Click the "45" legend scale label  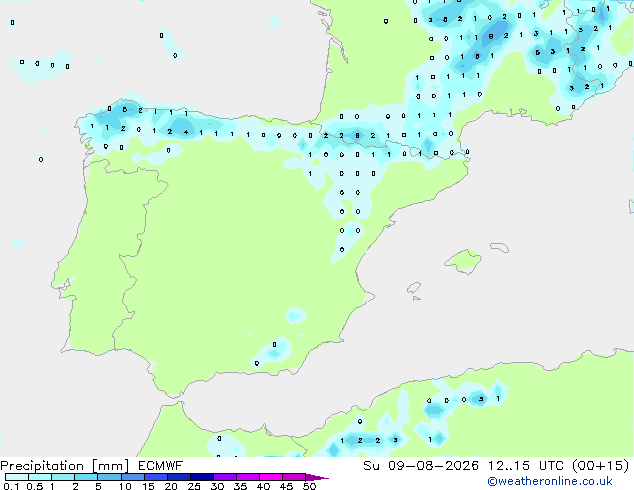286,486
